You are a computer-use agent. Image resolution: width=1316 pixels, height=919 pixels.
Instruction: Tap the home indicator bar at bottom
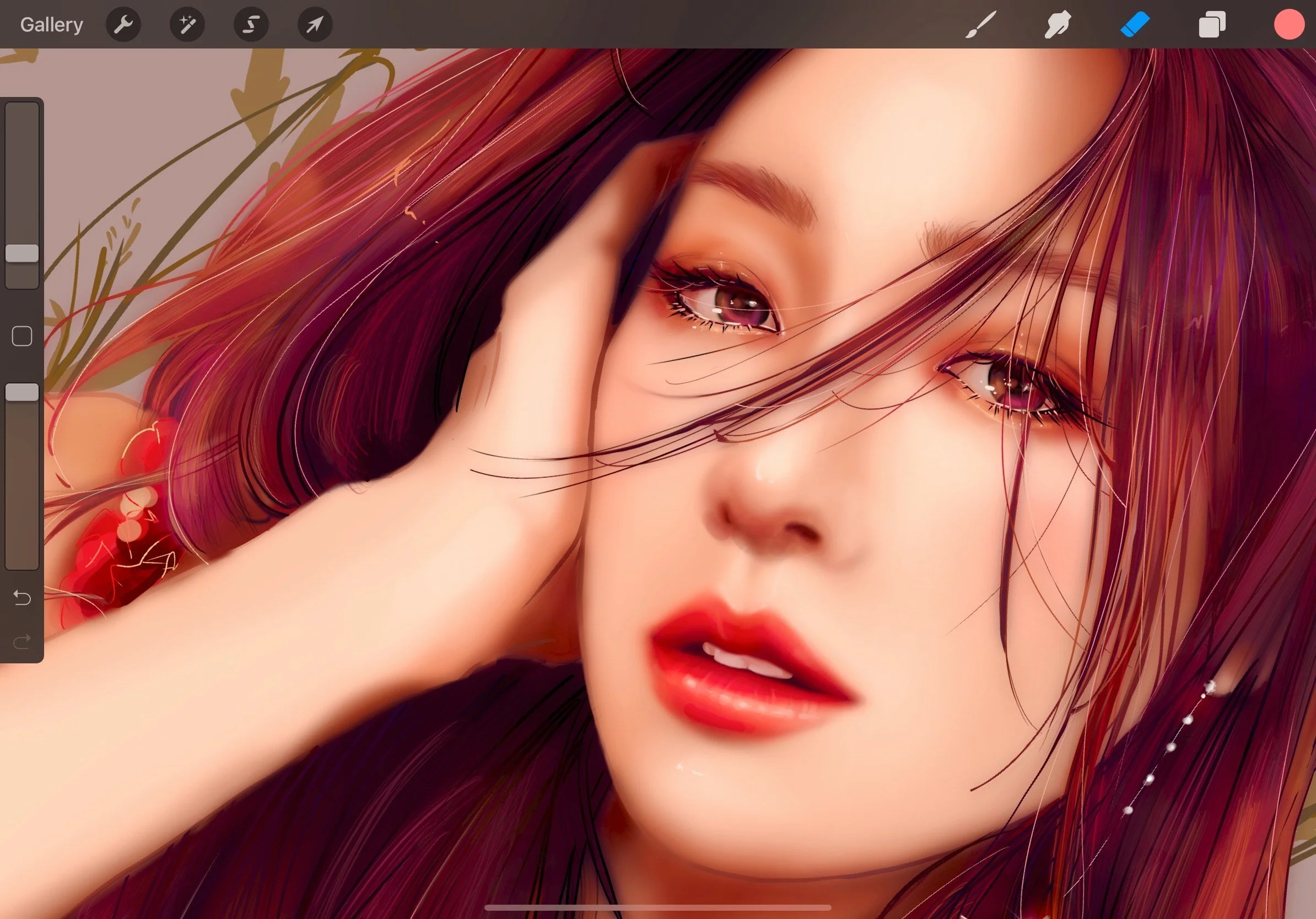pos(657,907)
